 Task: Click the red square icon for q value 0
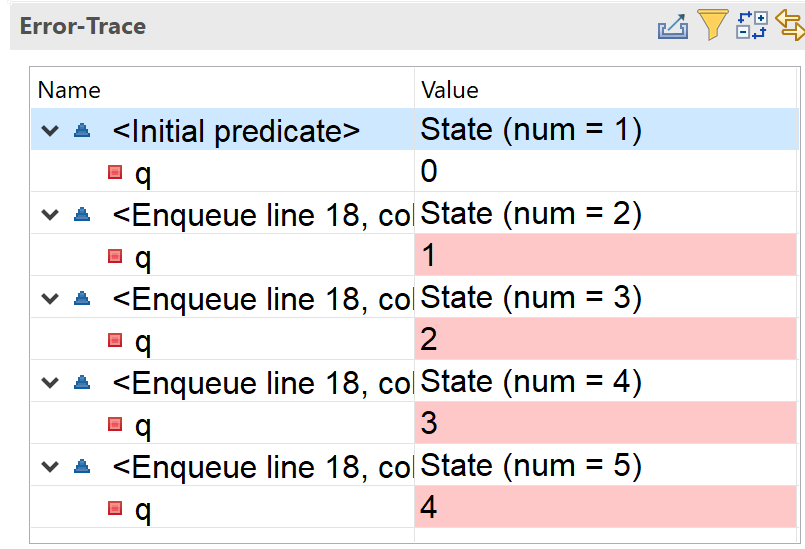pyautogui.click(x=115, y=172)
